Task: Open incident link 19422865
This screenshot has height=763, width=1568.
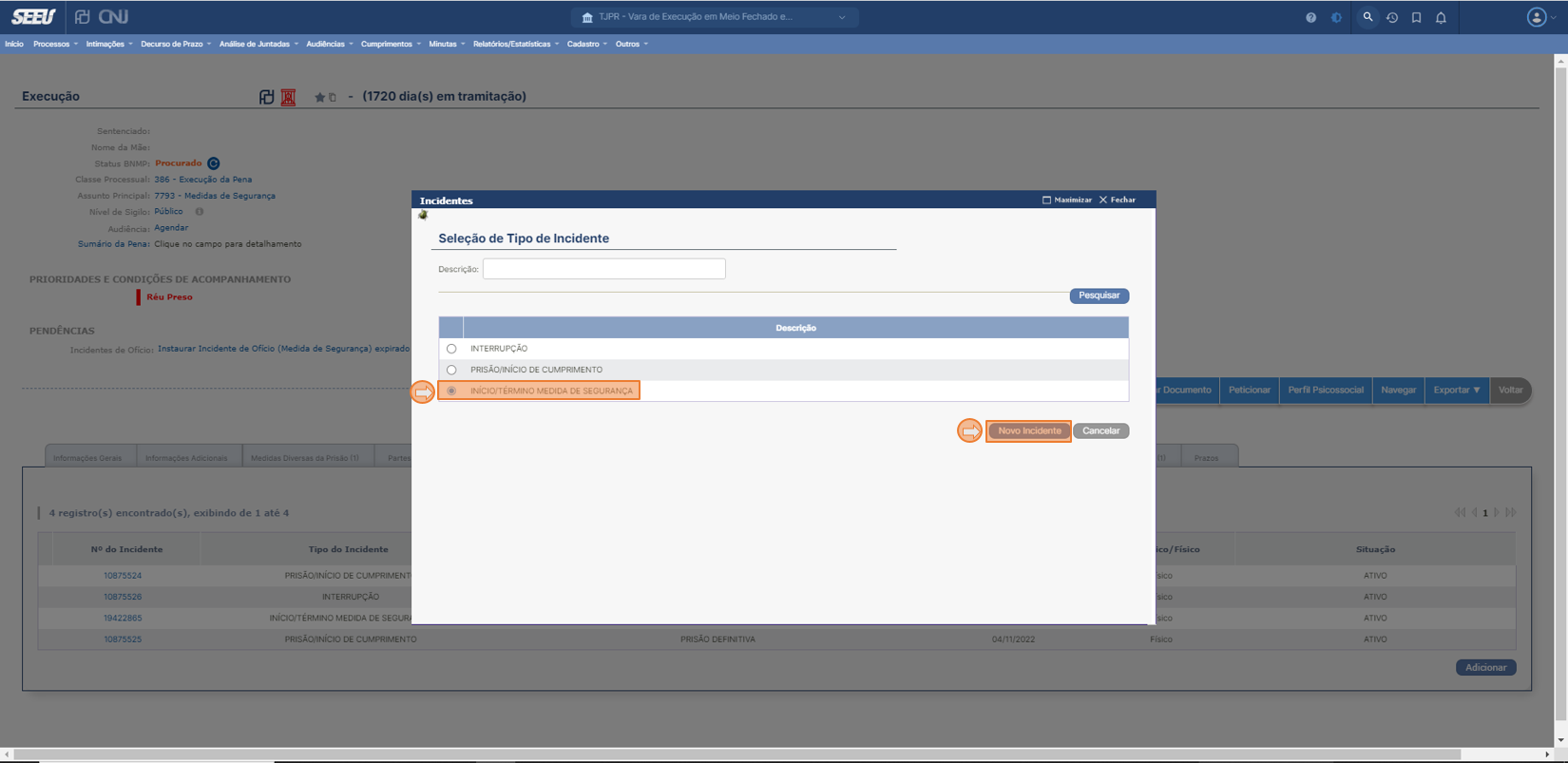Action: pos(123,618)
